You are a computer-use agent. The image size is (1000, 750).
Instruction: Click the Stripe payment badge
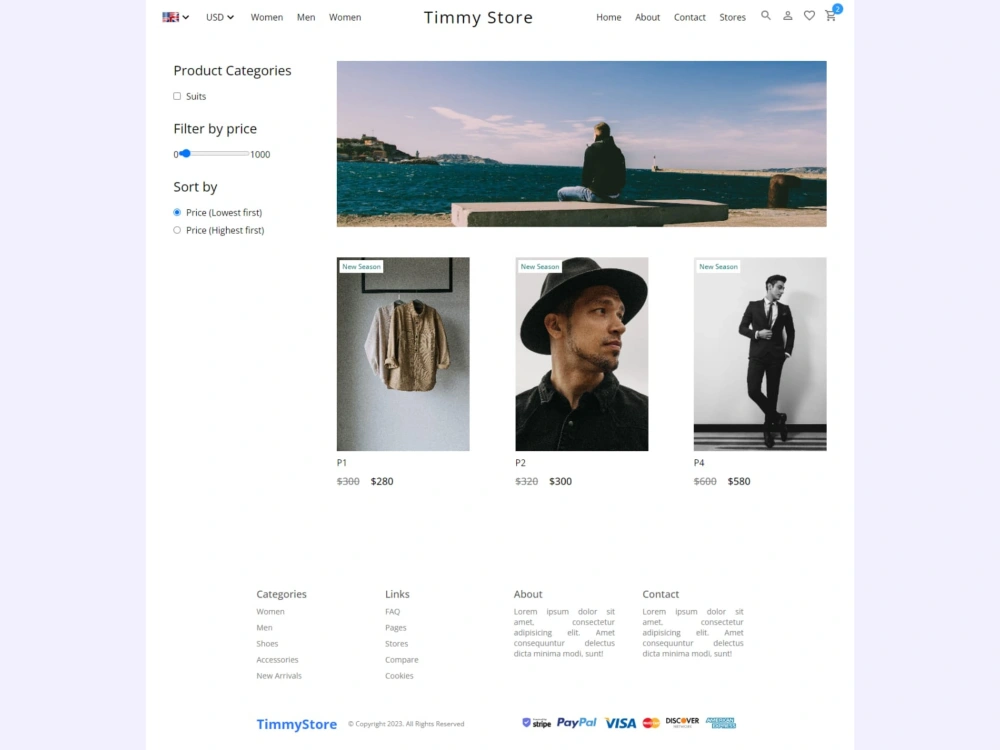(x=535, y=722)
